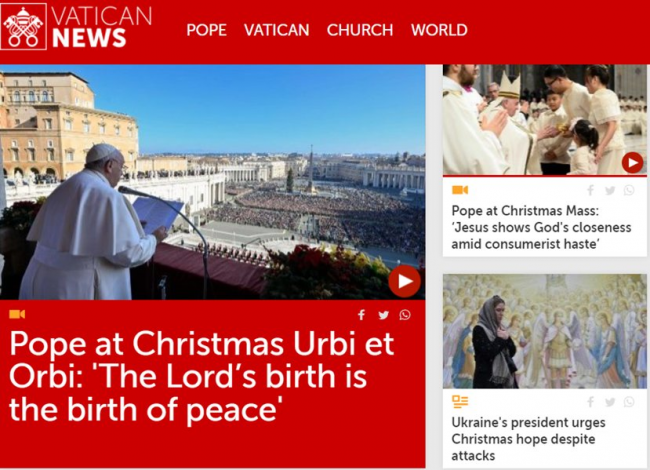
Task: Read 'Pope at Christmas Mass' article
Action: 541,227
